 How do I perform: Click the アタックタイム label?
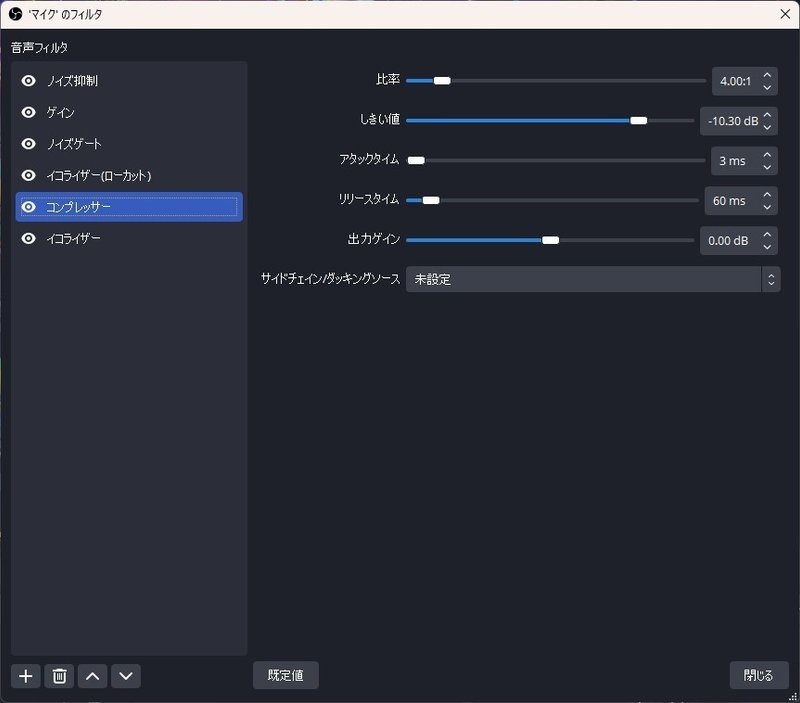pyautogui.click(x=369, y=159)
